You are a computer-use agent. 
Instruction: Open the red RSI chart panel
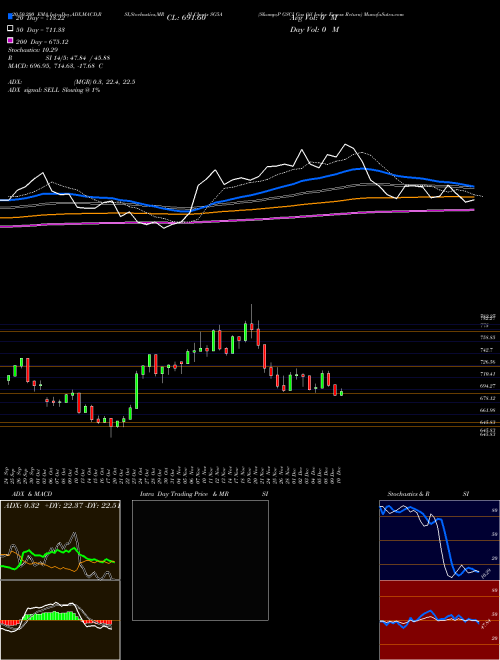(x=439, y=620)
